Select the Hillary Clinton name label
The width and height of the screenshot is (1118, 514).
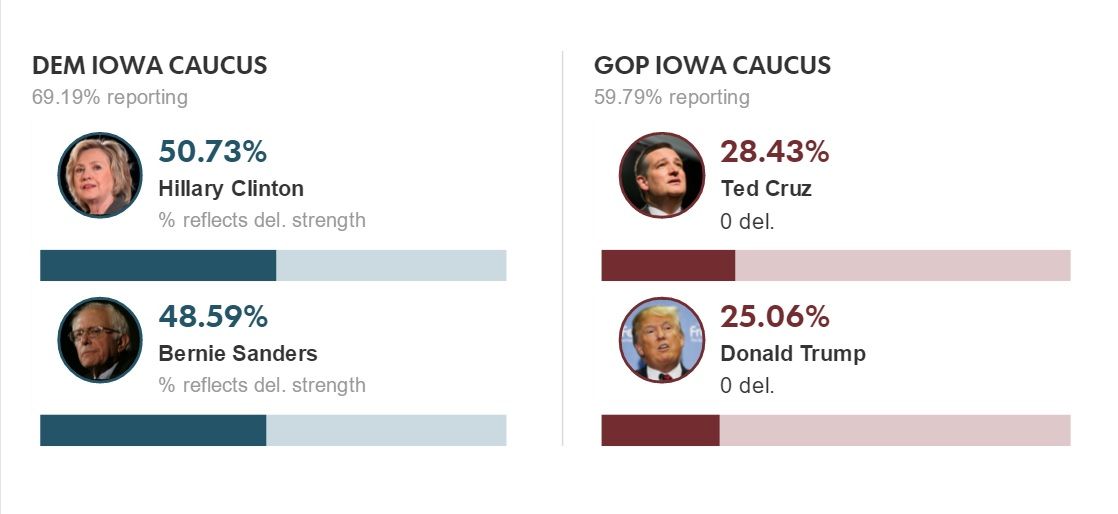[231, 189]
